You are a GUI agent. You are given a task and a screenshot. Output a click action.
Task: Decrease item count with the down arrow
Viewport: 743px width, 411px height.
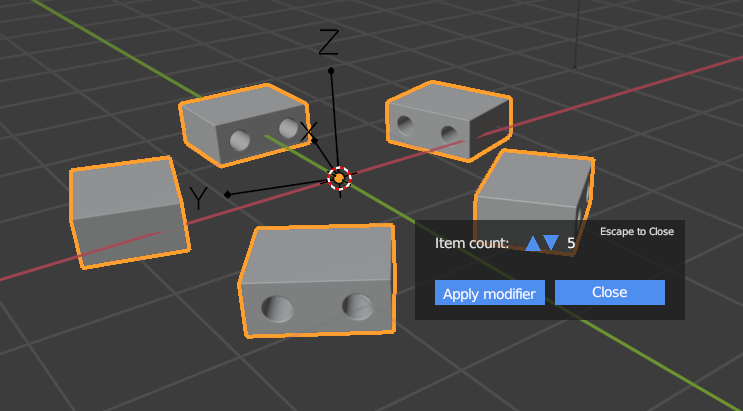(x=551, y=243)
